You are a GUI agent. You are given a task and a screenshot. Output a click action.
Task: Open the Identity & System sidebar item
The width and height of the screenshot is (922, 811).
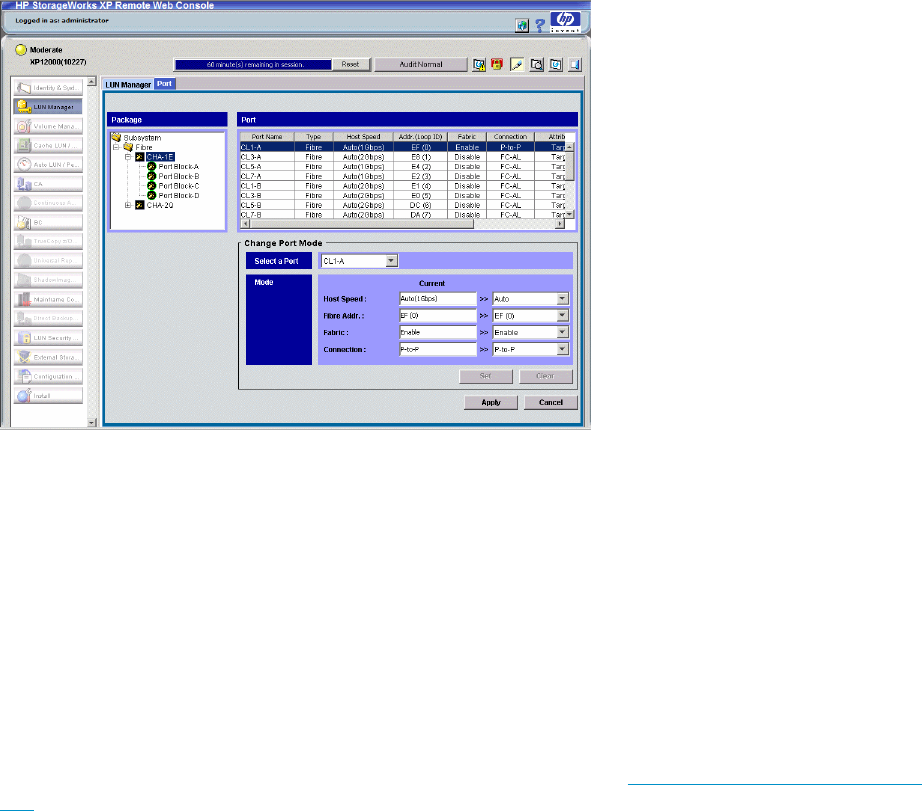pos(48,88)
